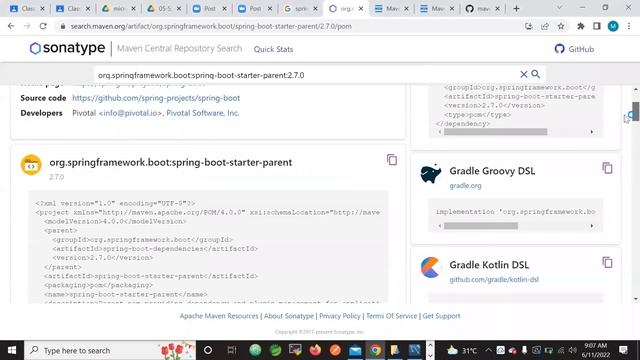Switch to the GitHub browser tab
Screen dimensions: 640x360
[x=483, y=9]
